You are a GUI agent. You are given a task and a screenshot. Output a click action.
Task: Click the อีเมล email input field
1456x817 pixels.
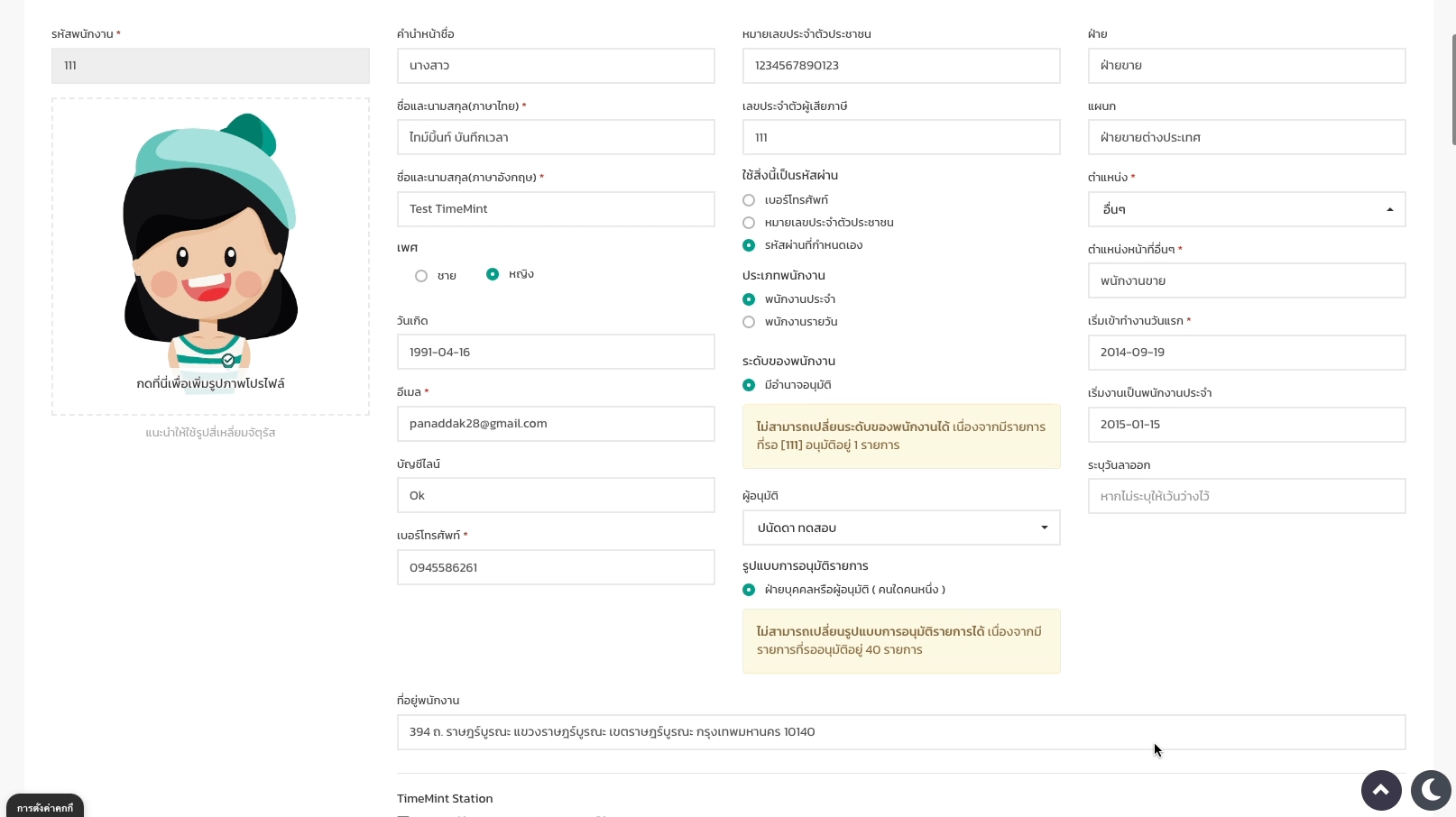[555, 424]
